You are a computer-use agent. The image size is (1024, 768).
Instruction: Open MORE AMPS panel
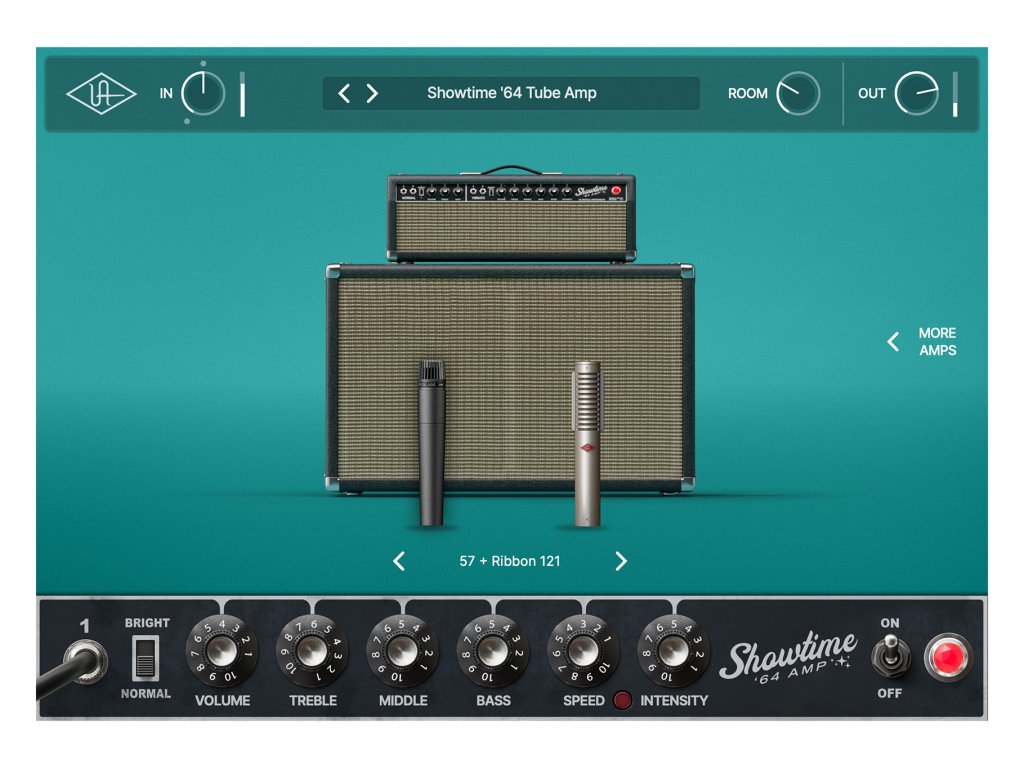(937, 342)
